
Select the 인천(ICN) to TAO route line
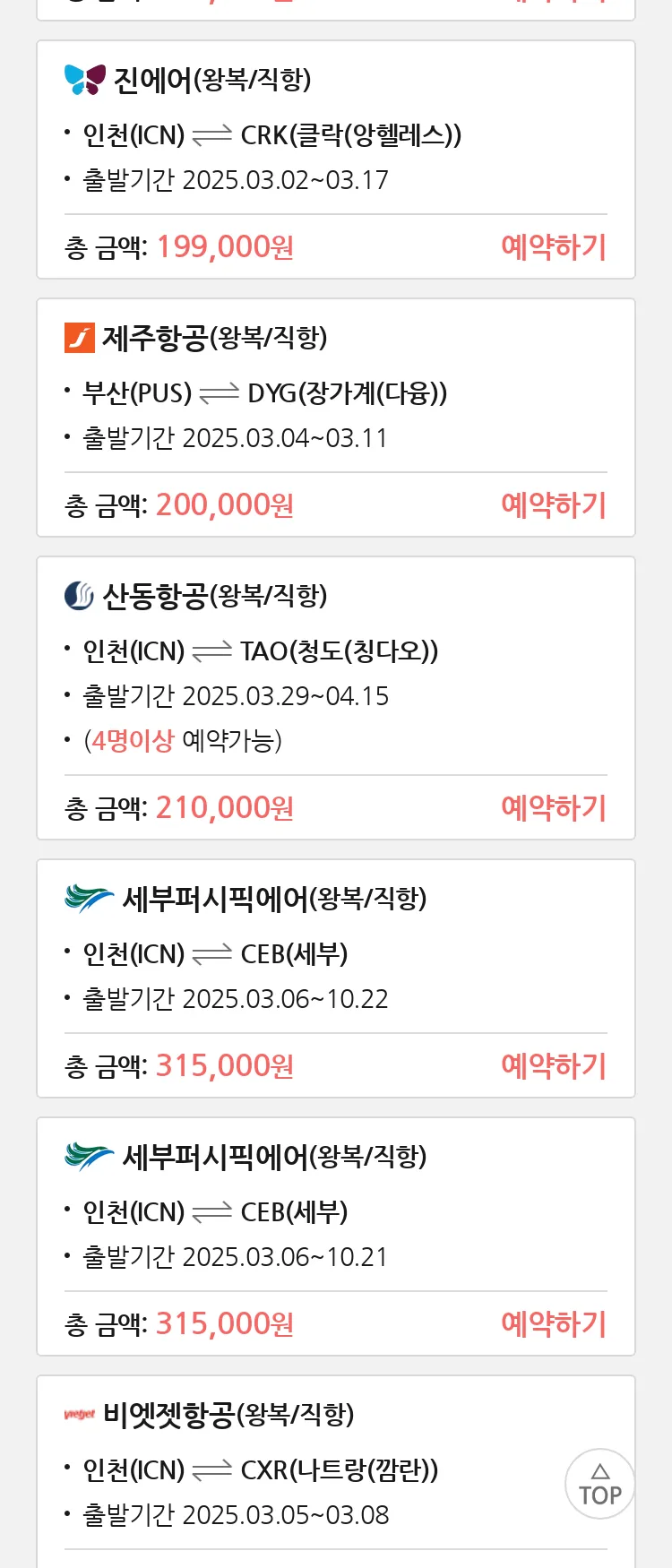pyautogui.click(x=260, y=651)
